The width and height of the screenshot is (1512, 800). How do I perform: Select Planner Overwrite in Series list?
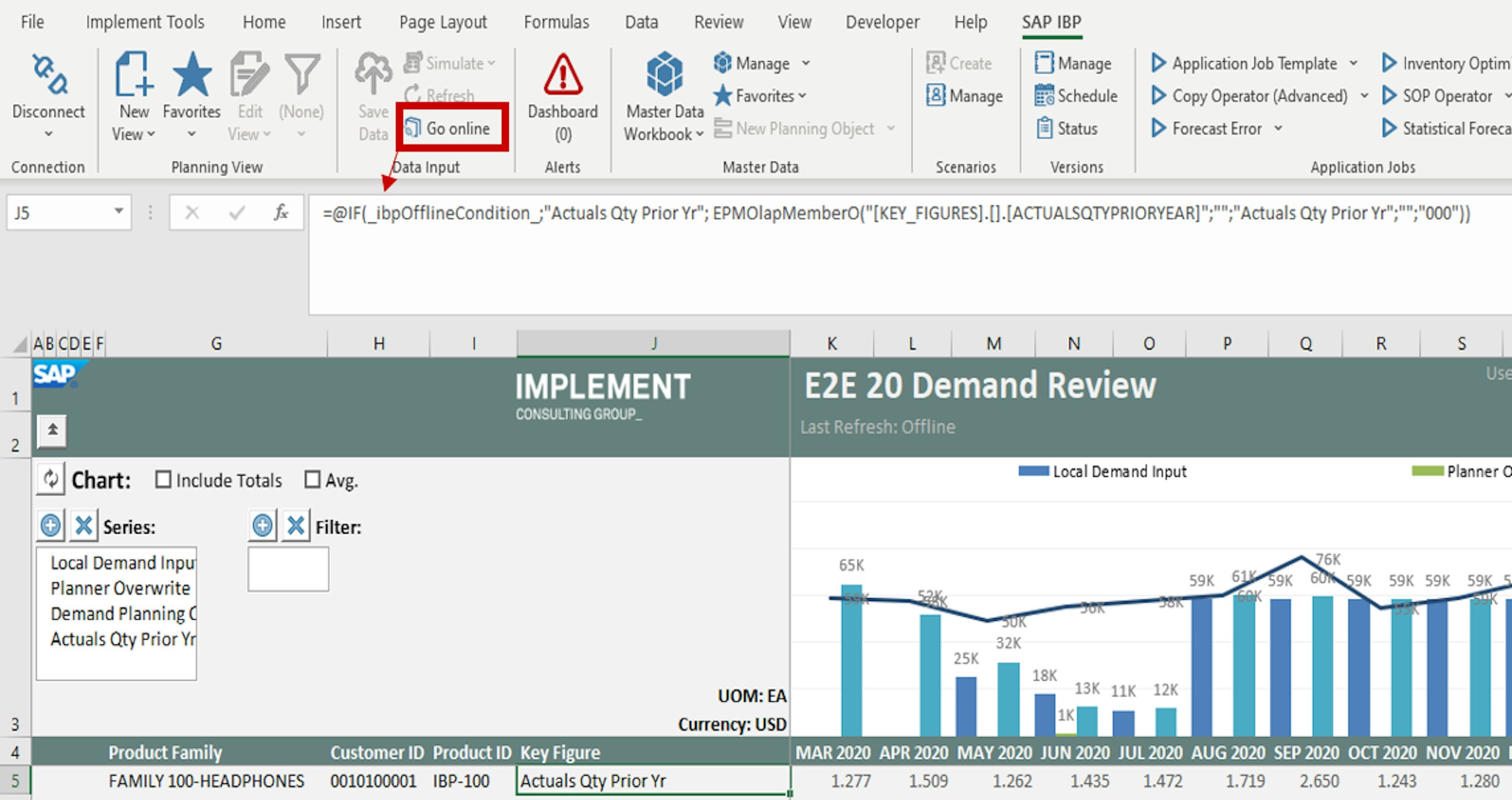120,588
